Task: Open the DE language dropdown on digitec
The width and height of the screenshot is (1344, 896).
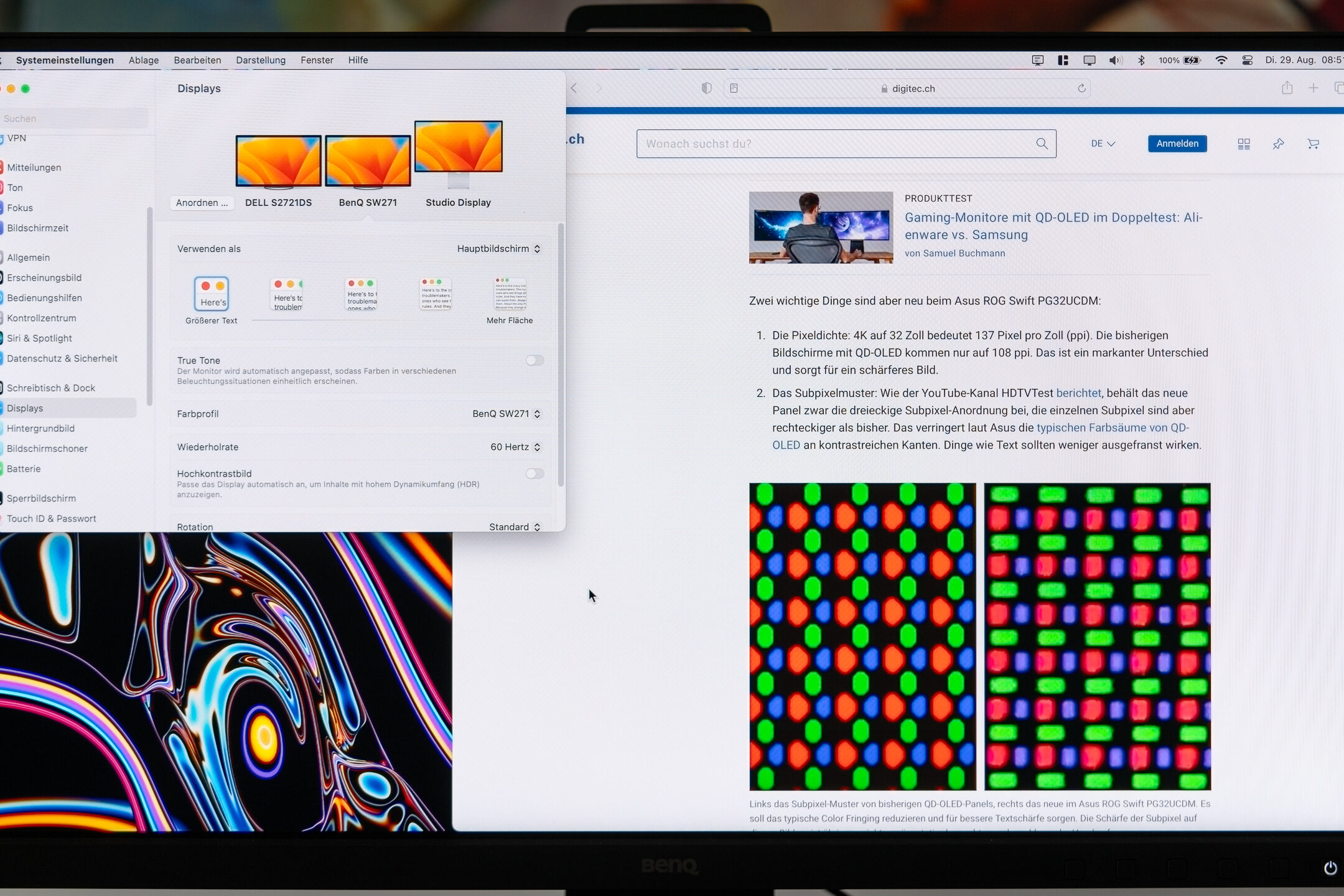Action: coord(1103,144)
